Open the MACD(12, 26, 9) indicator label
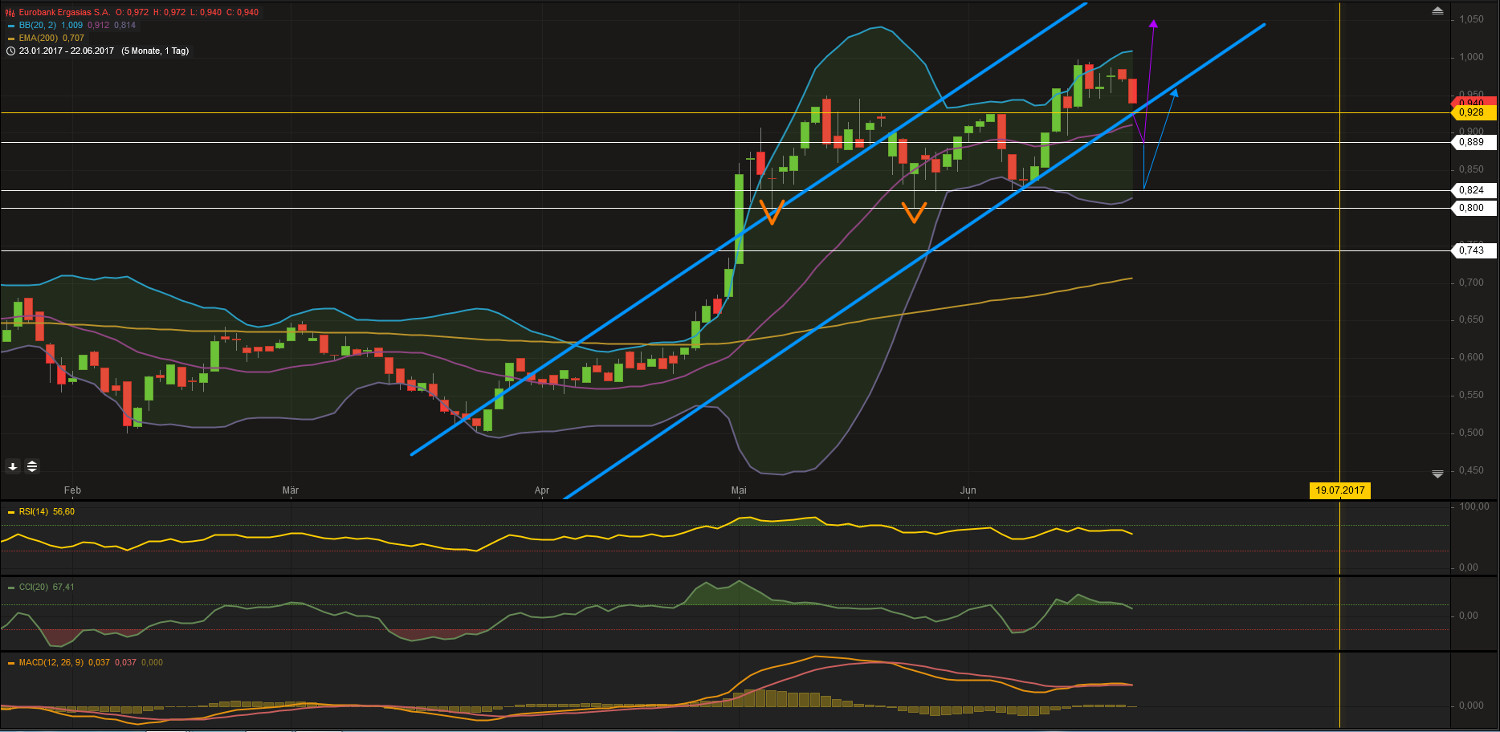The width and height of the screenshot is (1500, 732). 50,662
